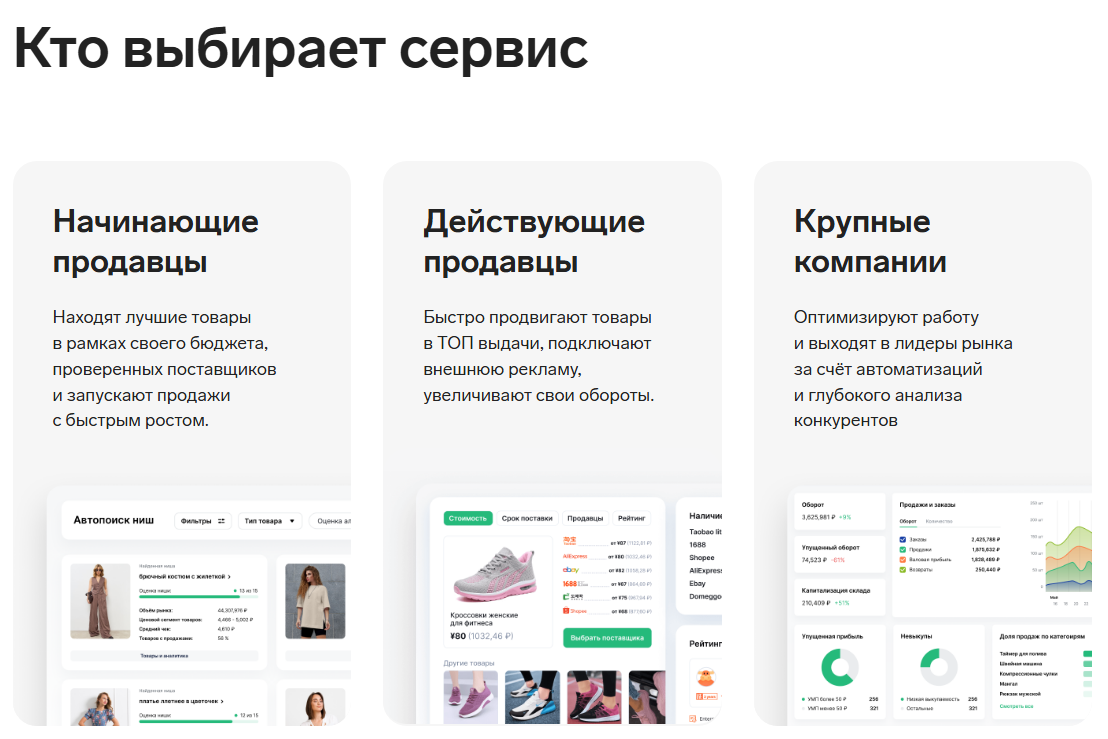This screenshot has height=739, width=1108.
Task: Click the Швейная машина category row
Action: coord(1045,664)
